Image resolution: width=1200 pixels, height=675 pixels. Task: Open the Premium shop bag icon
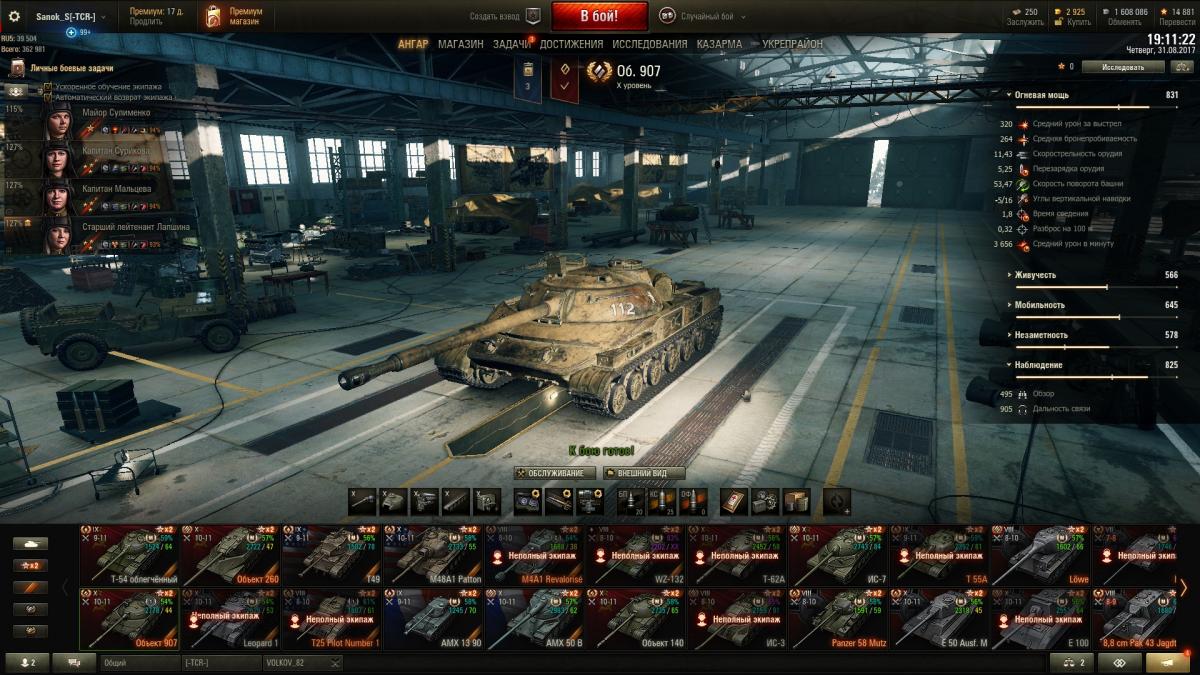tap(213, 16)
